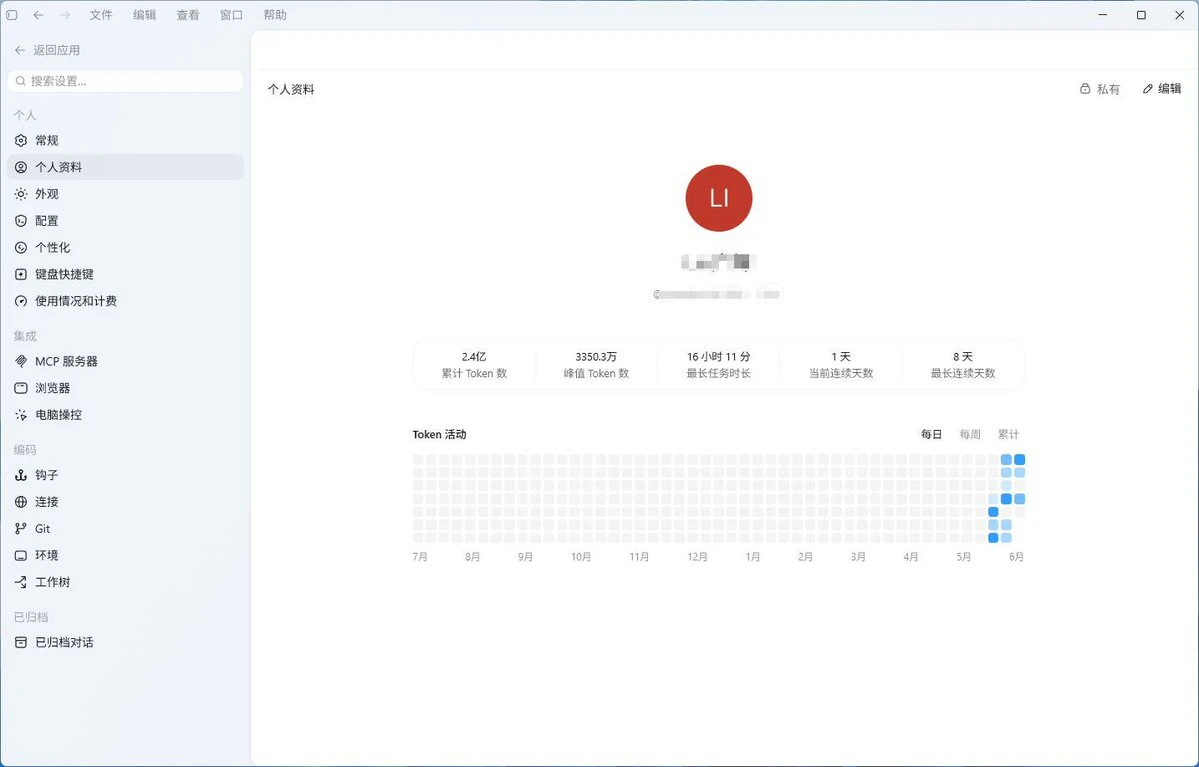Open the 帮助 menu
The image size is (1199, 767).
(275, 15)
